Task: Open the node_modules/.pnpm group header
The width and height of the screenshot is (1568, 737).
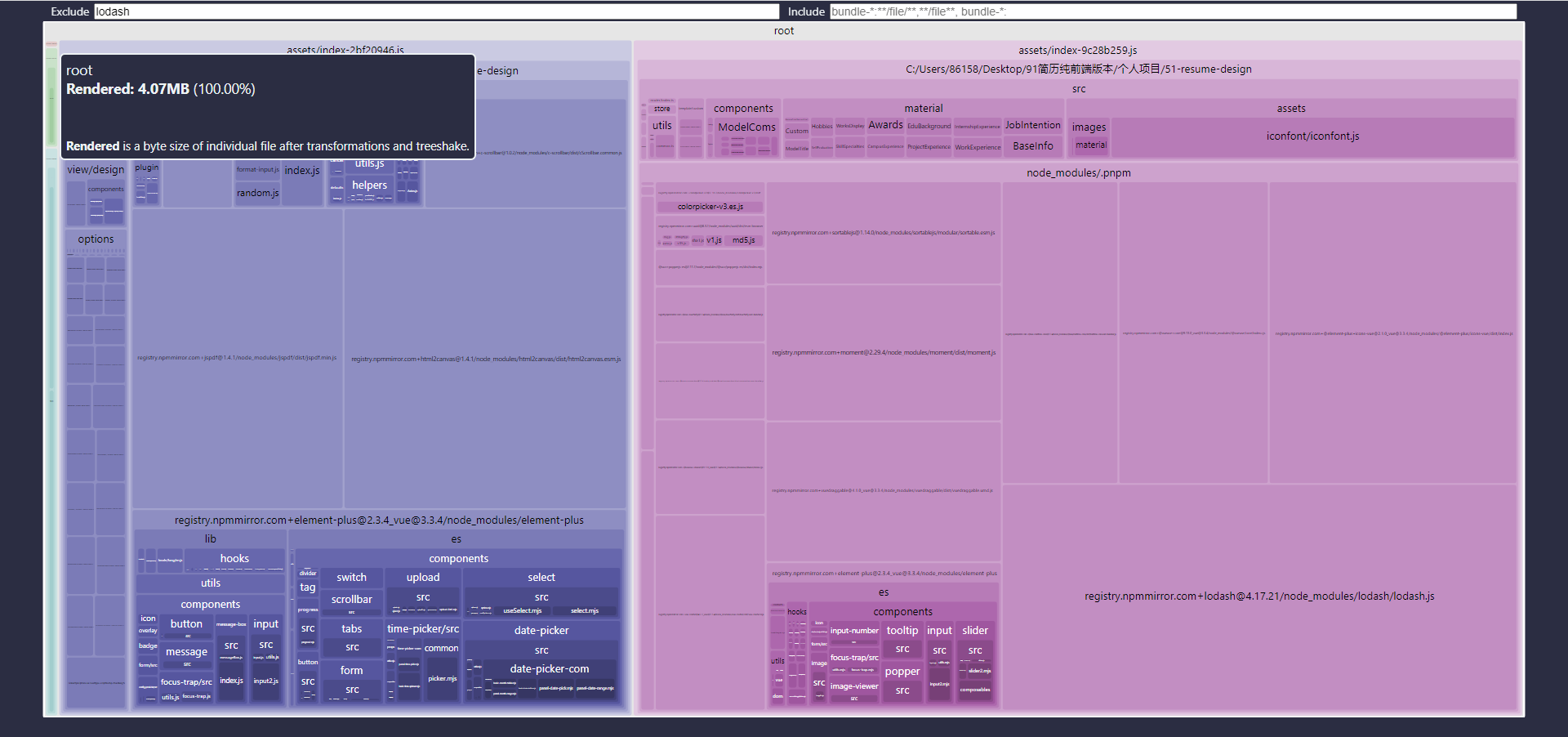Action: click(1078, 173)
